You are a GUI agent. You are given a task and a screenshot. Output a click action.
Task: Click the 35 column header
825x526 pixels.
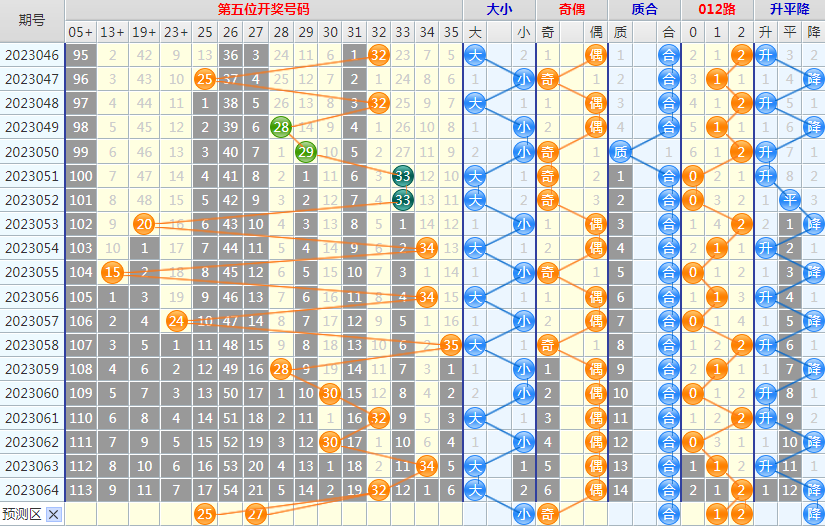click(451, 32)
